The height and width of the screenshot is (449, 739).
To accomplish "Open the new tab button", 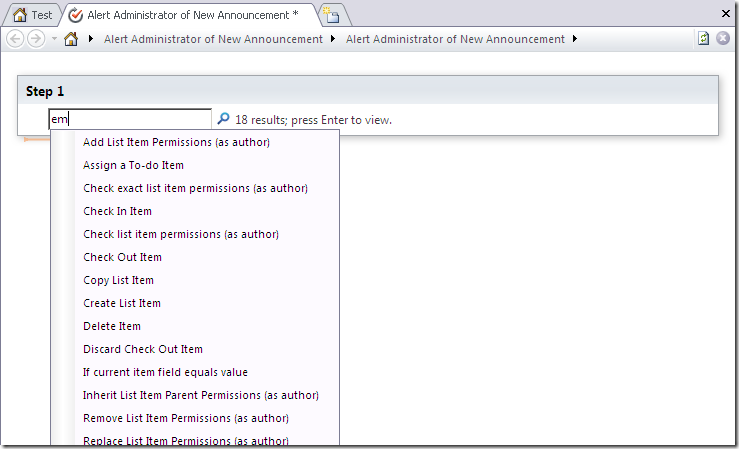I will (x=331, y=15).
